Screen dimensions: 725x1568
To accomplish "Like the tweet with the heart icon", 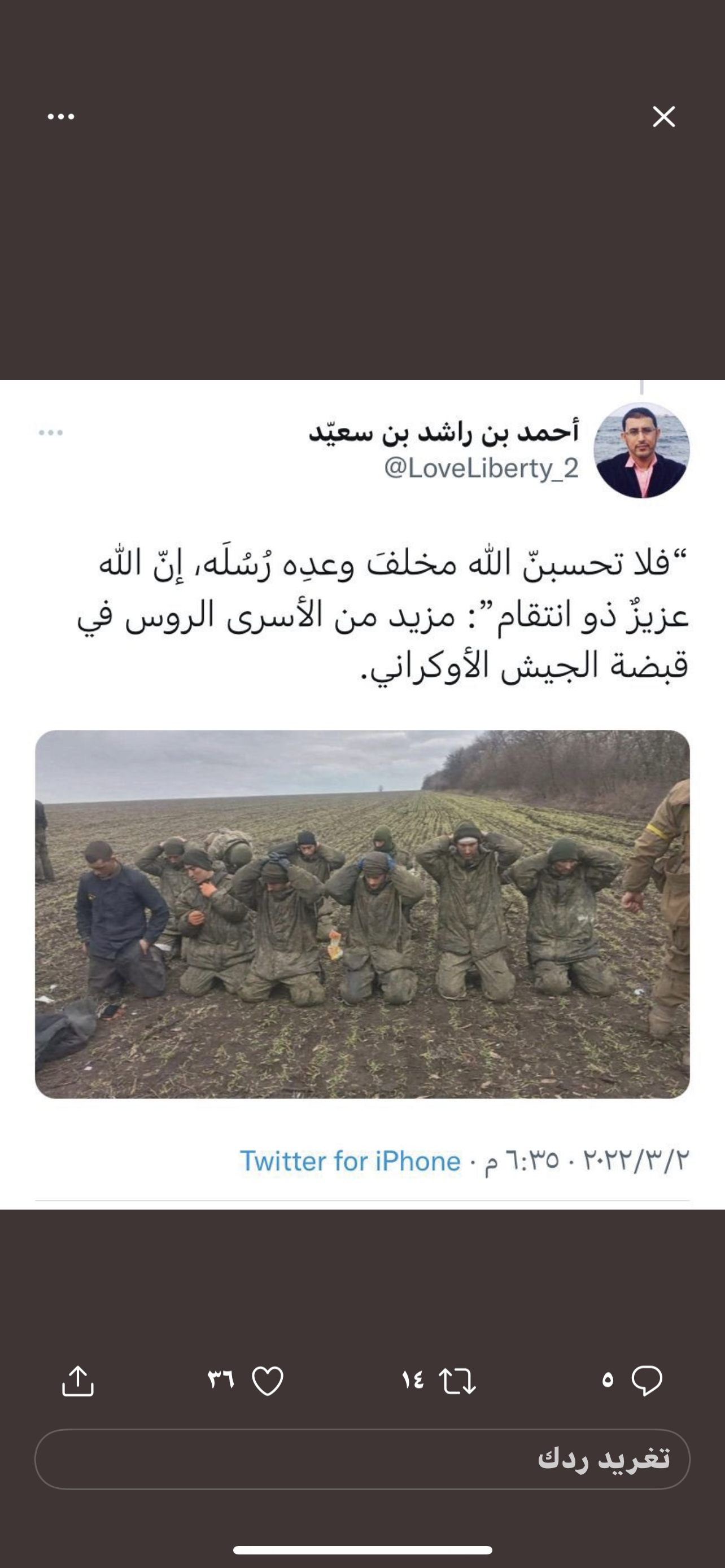I will point(268,1381).
